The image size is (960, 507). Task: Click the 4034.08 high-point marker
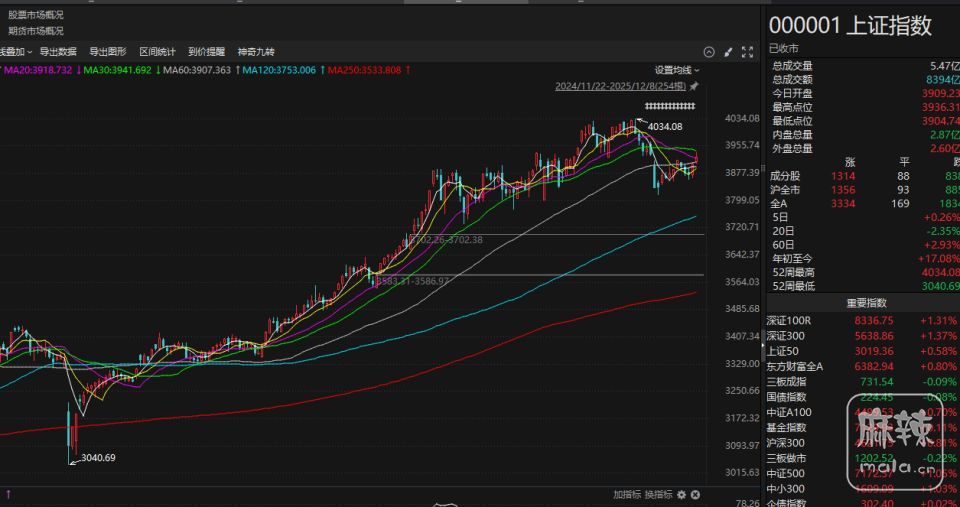664,126
